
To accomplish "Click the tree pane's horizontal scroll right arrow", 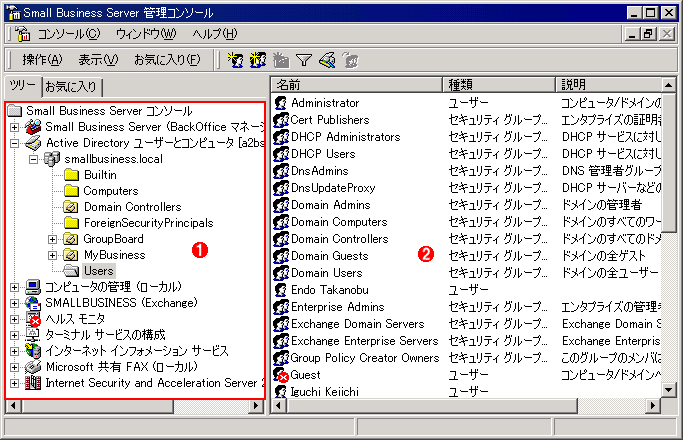I will 256,406.
